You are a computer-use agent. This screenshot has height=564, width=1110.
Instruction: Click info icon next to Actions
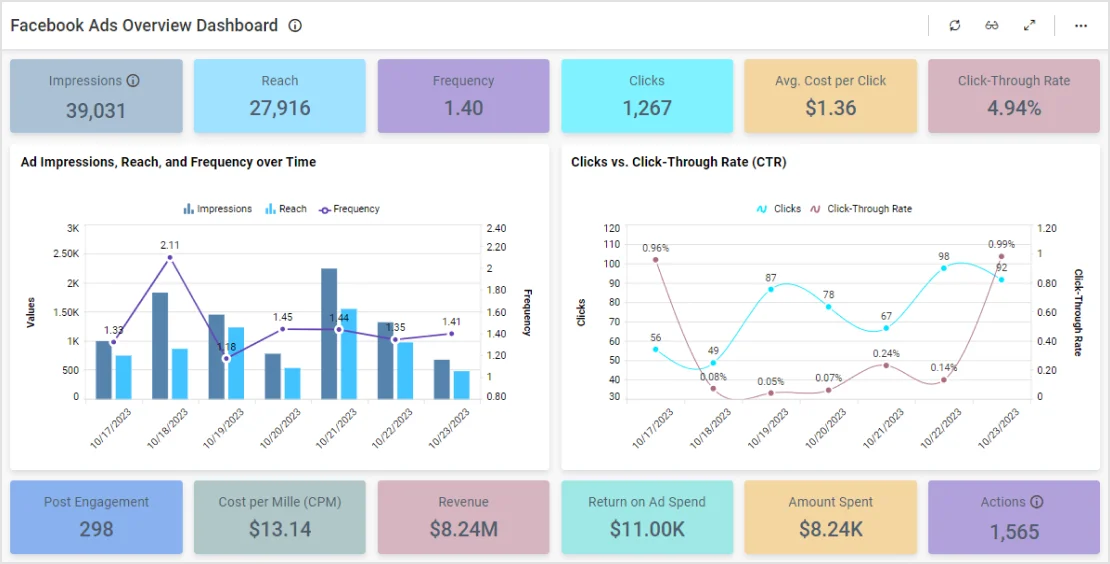[x=1037, y=502]
